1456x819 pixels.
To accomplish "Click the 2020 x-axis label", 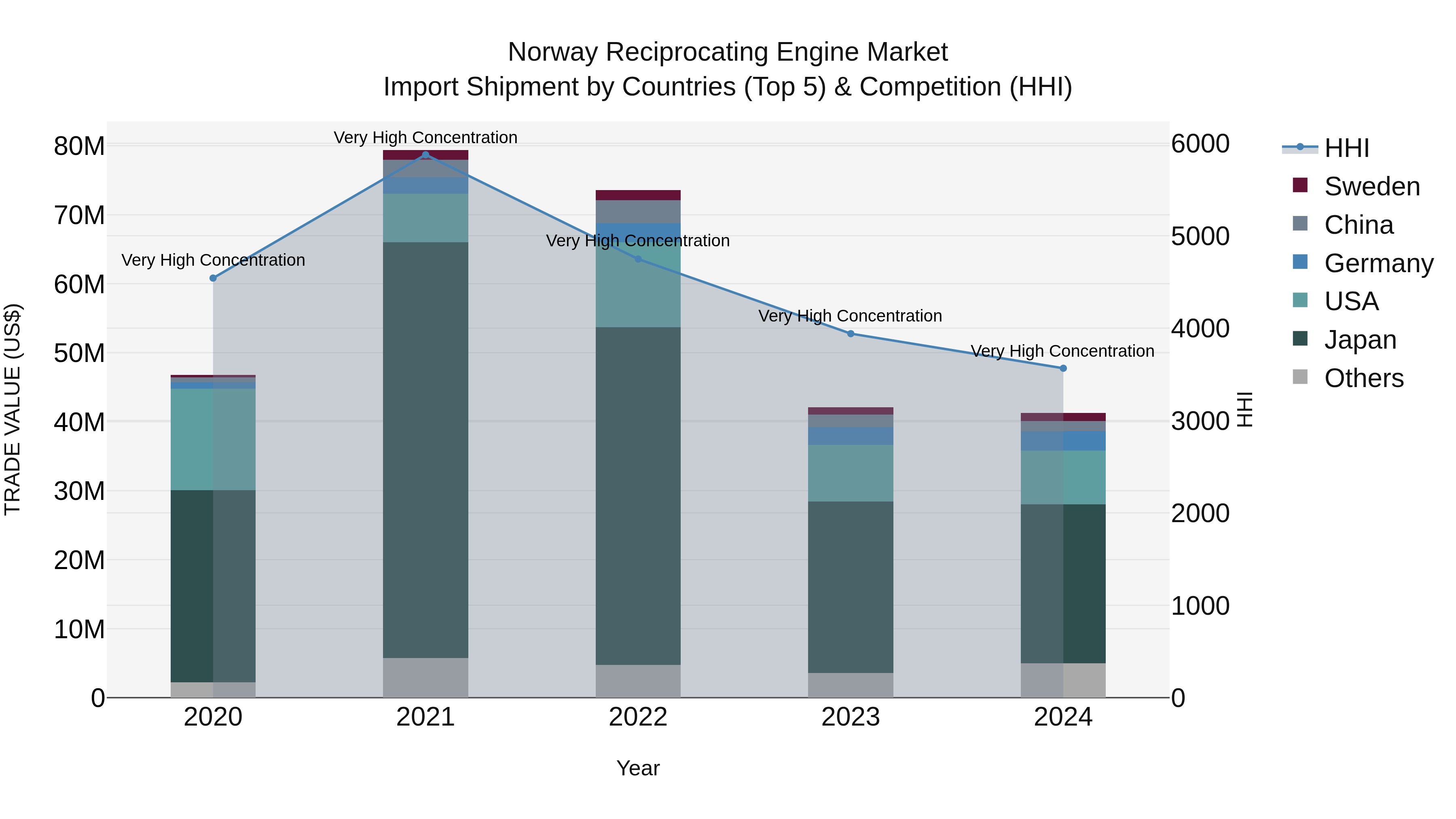I will (213, 717).
